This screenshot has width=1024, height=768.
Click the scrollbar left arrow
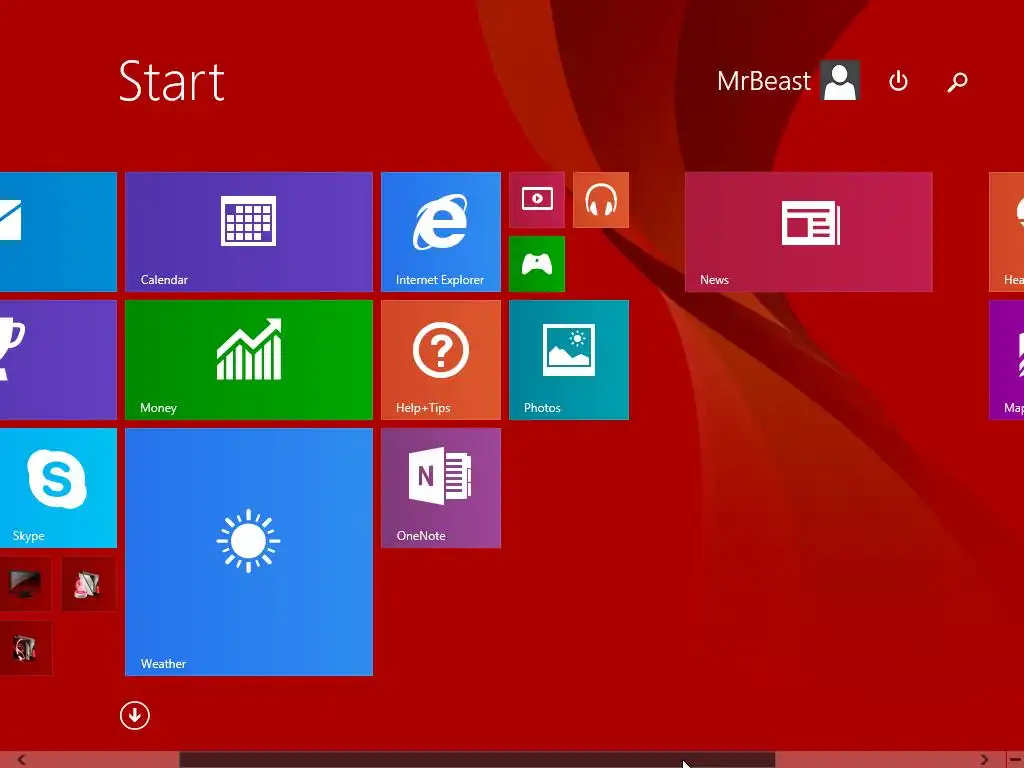pyautogui.click(x=22, y=760)
